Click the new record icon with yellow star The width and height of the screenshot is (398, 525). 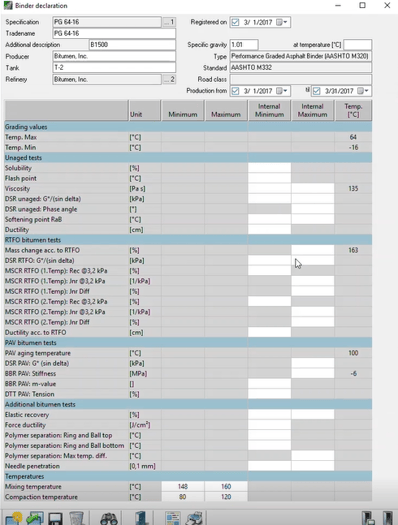(x=13, y=518)
